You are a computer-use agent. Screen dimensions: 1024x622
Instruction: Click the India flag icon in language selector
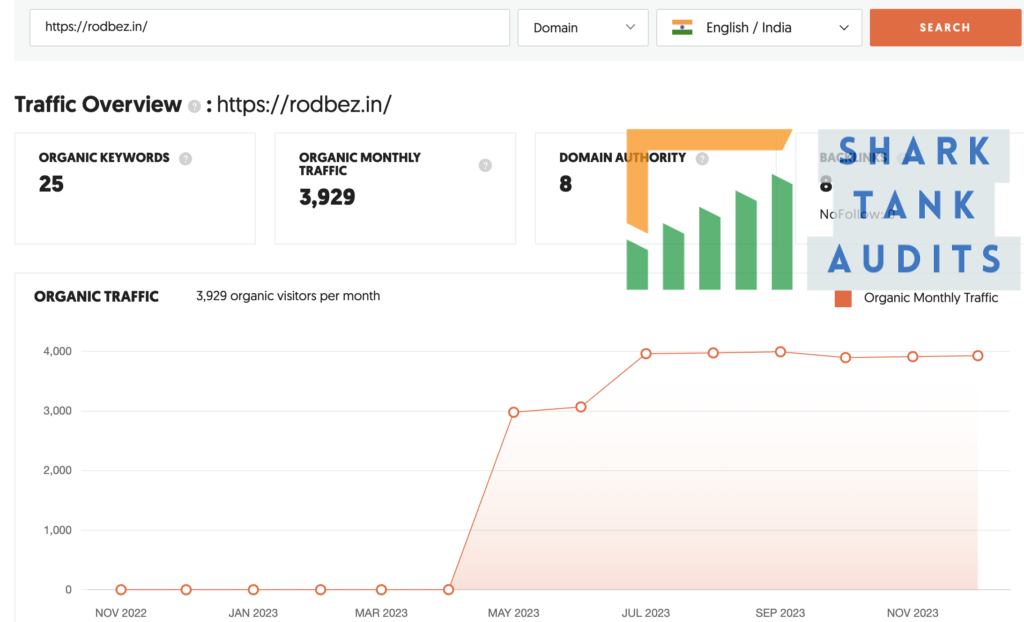(684, 27)
